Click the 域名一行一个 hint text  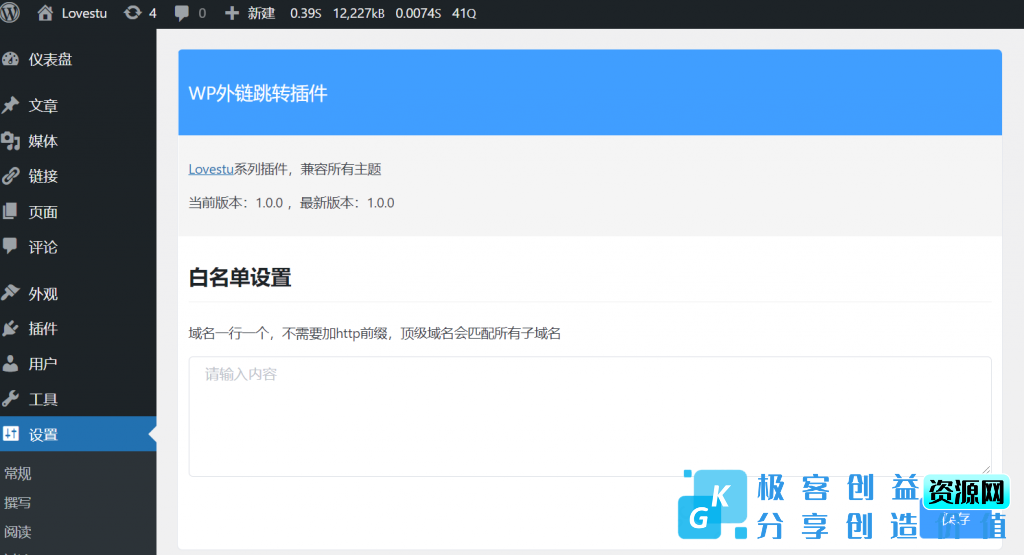tap(375, 334)
